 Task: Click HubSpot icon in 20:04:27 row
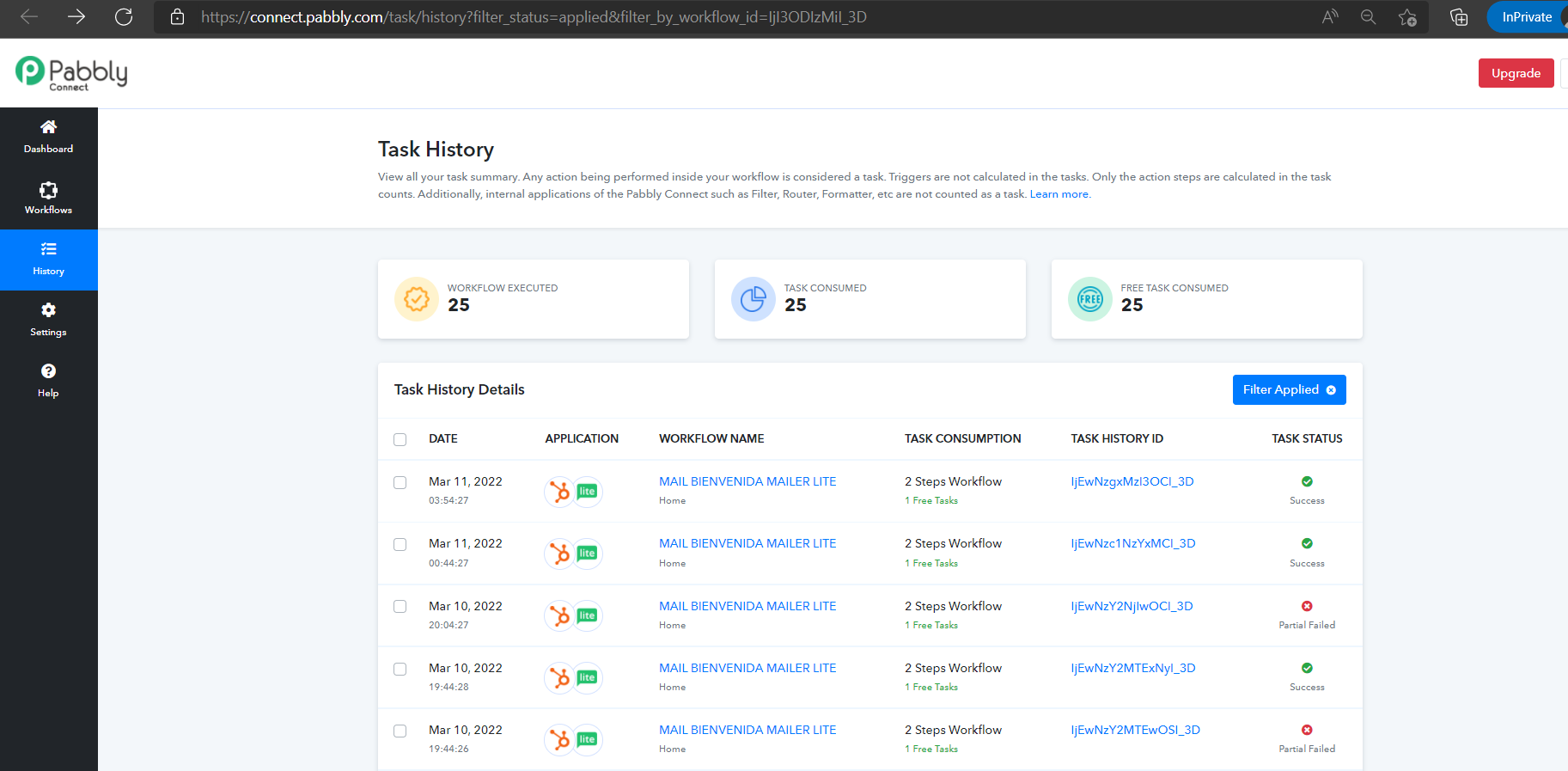click(x=560, y=615)
